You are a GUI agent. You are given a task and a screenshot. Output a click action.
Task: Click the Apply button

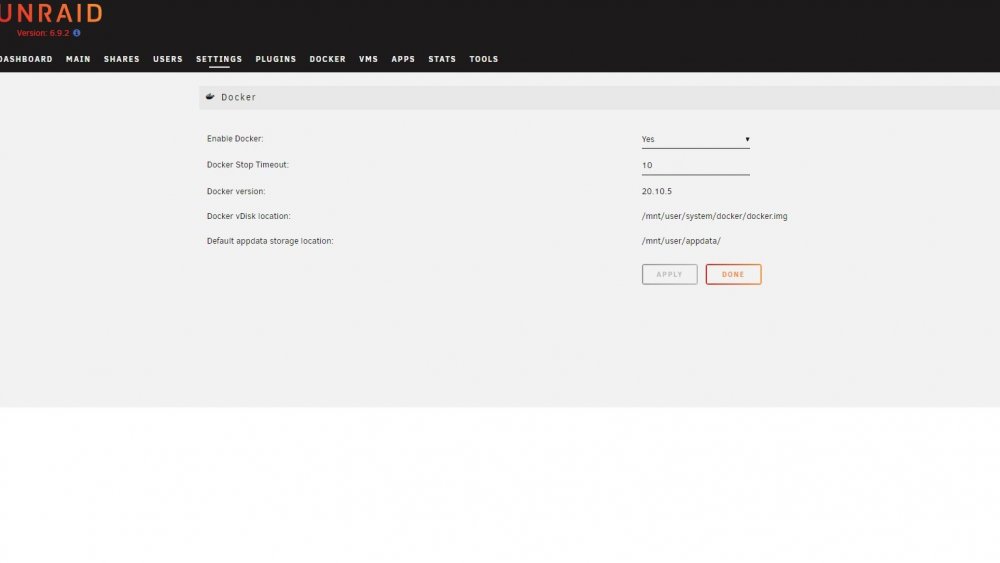pyautogui.click(x=670, y=274)
